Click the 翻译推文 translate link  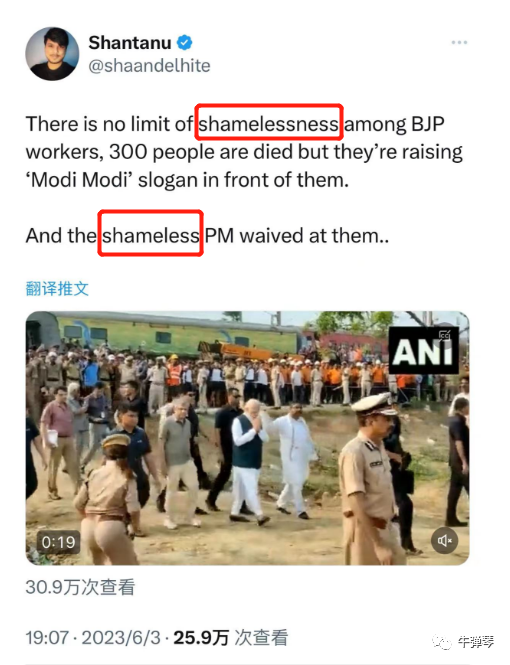57,288
